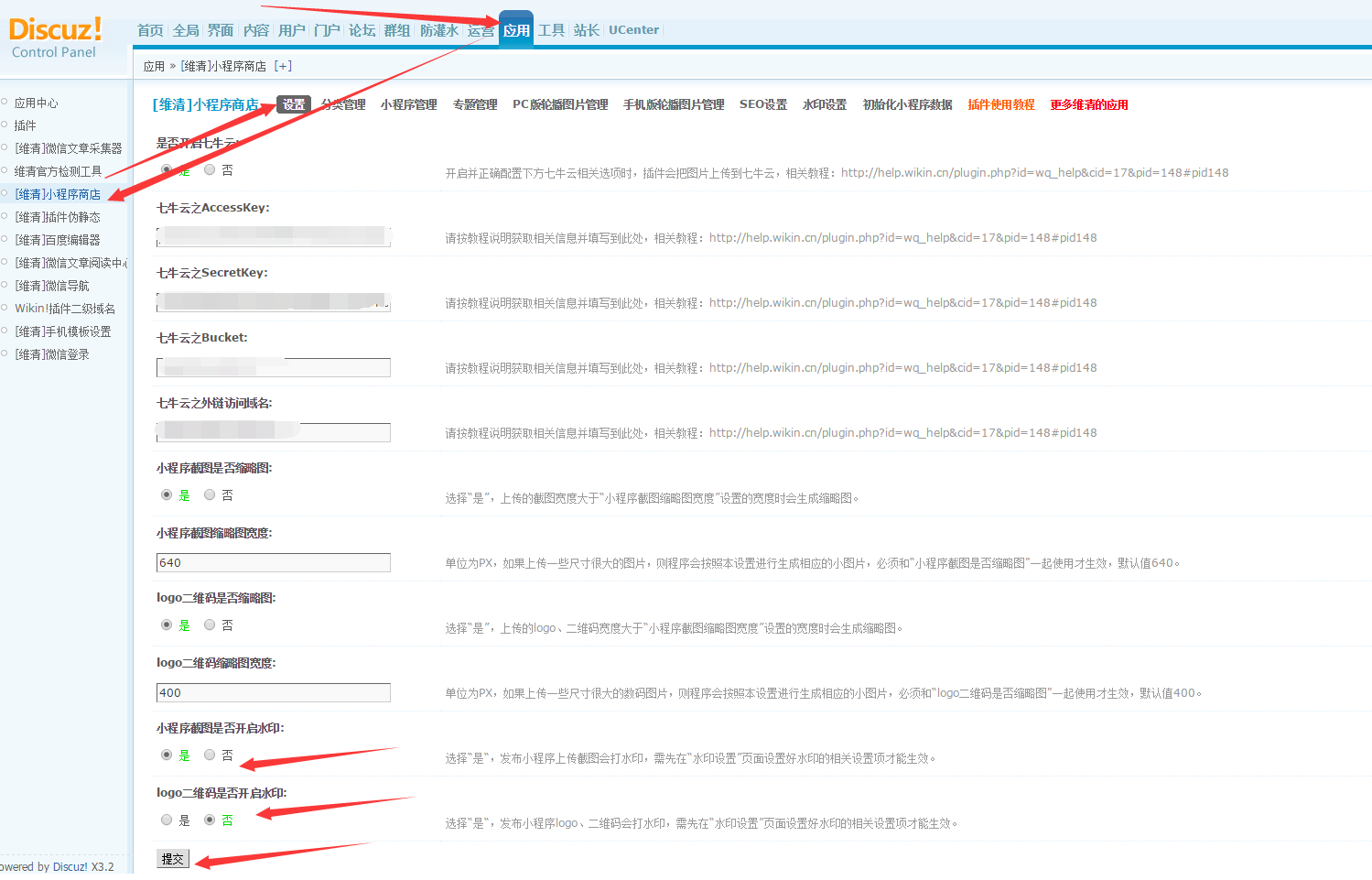Click the thumbnail width field showing 640
Image resolution: width=1372 pixels, height=880 pixels.
tap(274, 562)
